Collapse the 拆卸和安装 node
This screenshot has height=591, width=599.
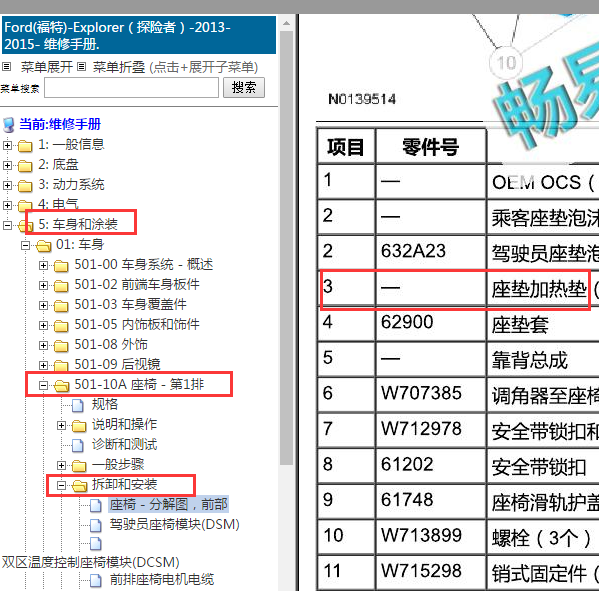coord(62,485)
